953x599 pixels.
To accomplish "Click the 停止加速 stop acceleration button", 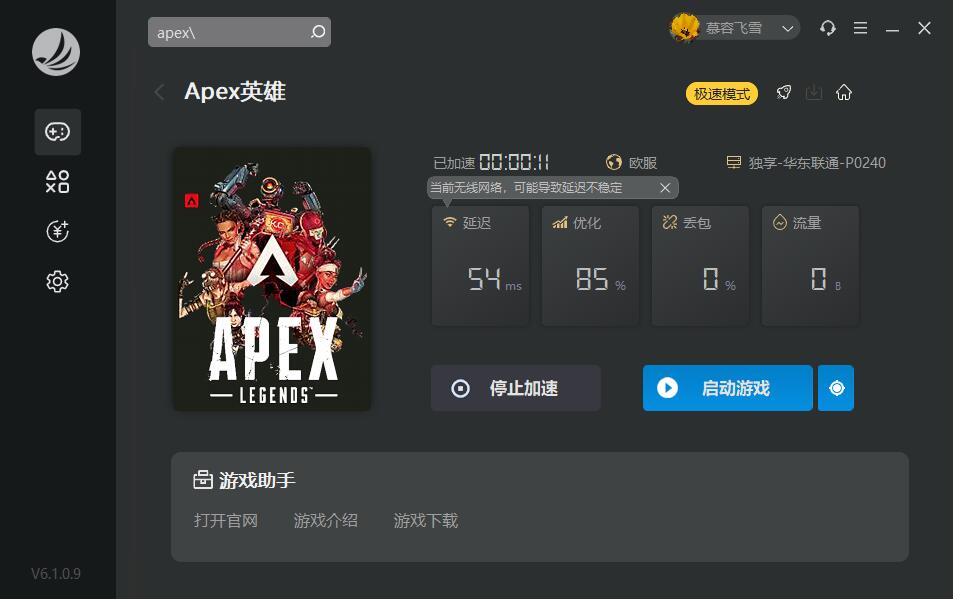I will (x=515, y=388).
